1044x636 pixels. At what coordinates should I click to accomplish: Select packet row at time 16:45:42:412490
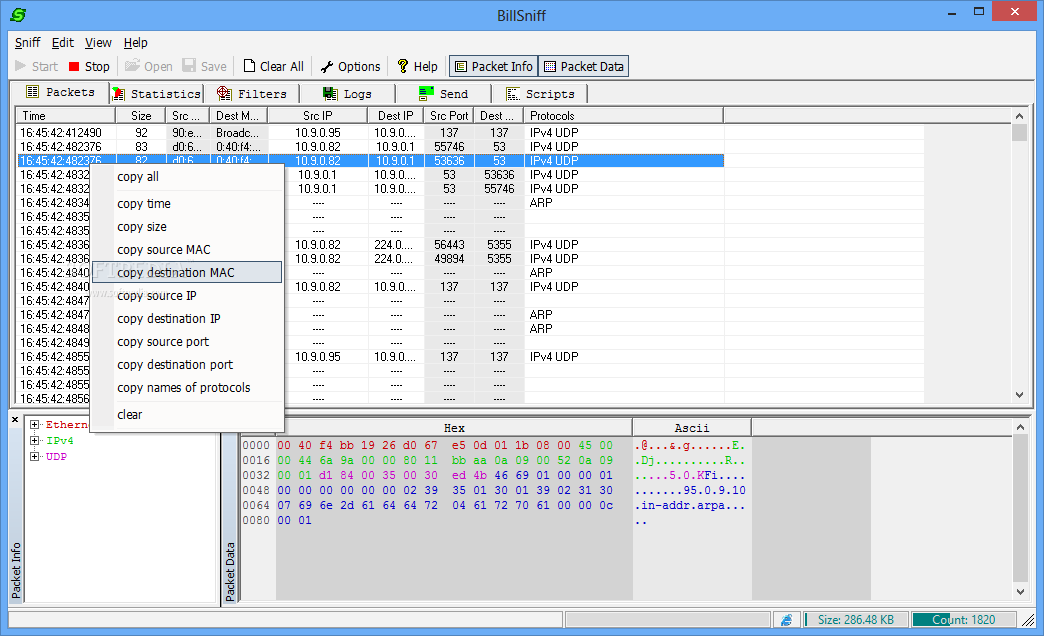click(x=370, y=133)
